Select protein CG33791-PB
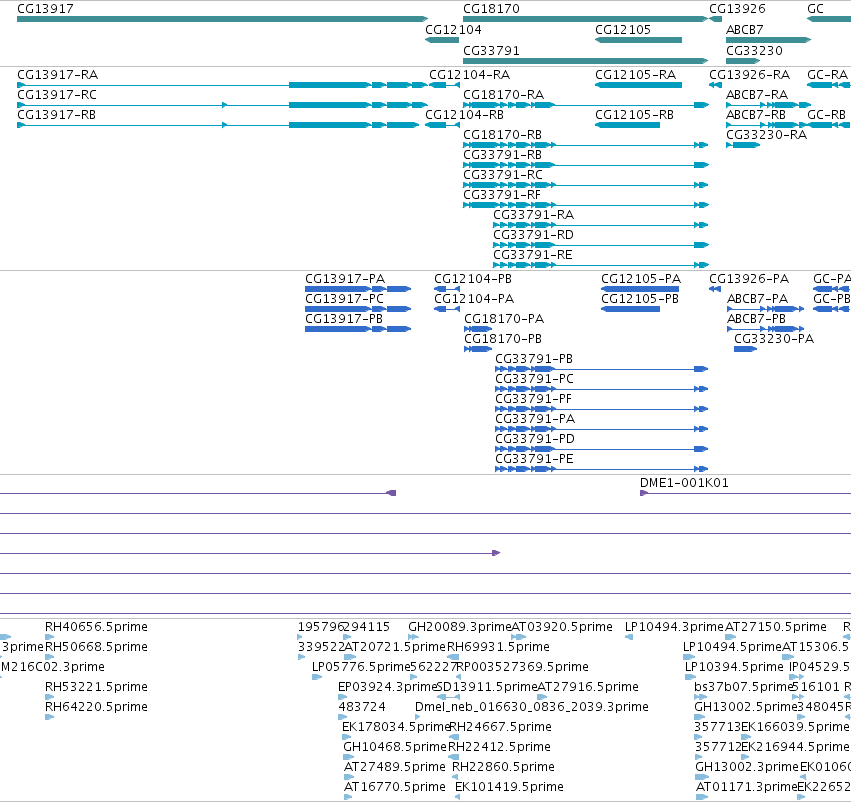 (601, 370)
